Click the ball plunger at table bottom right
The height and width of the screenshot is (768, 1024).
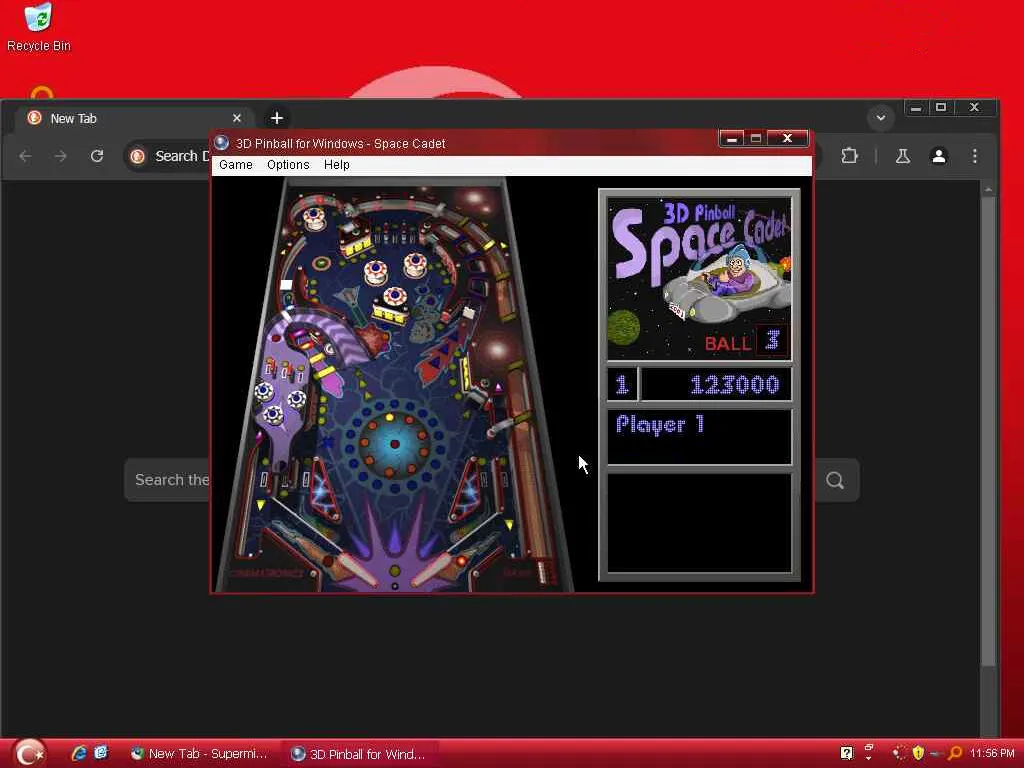pyautogui.click(x=543, y=572)
